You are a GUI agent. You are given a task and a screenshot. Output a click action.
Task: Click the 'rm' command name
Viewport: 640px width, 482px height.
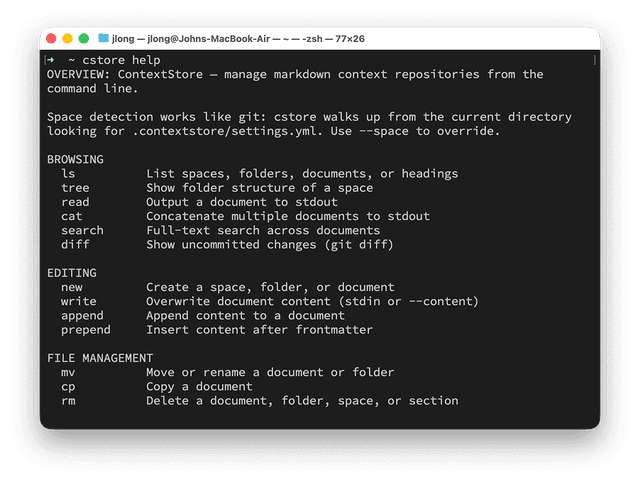point(68,400)
